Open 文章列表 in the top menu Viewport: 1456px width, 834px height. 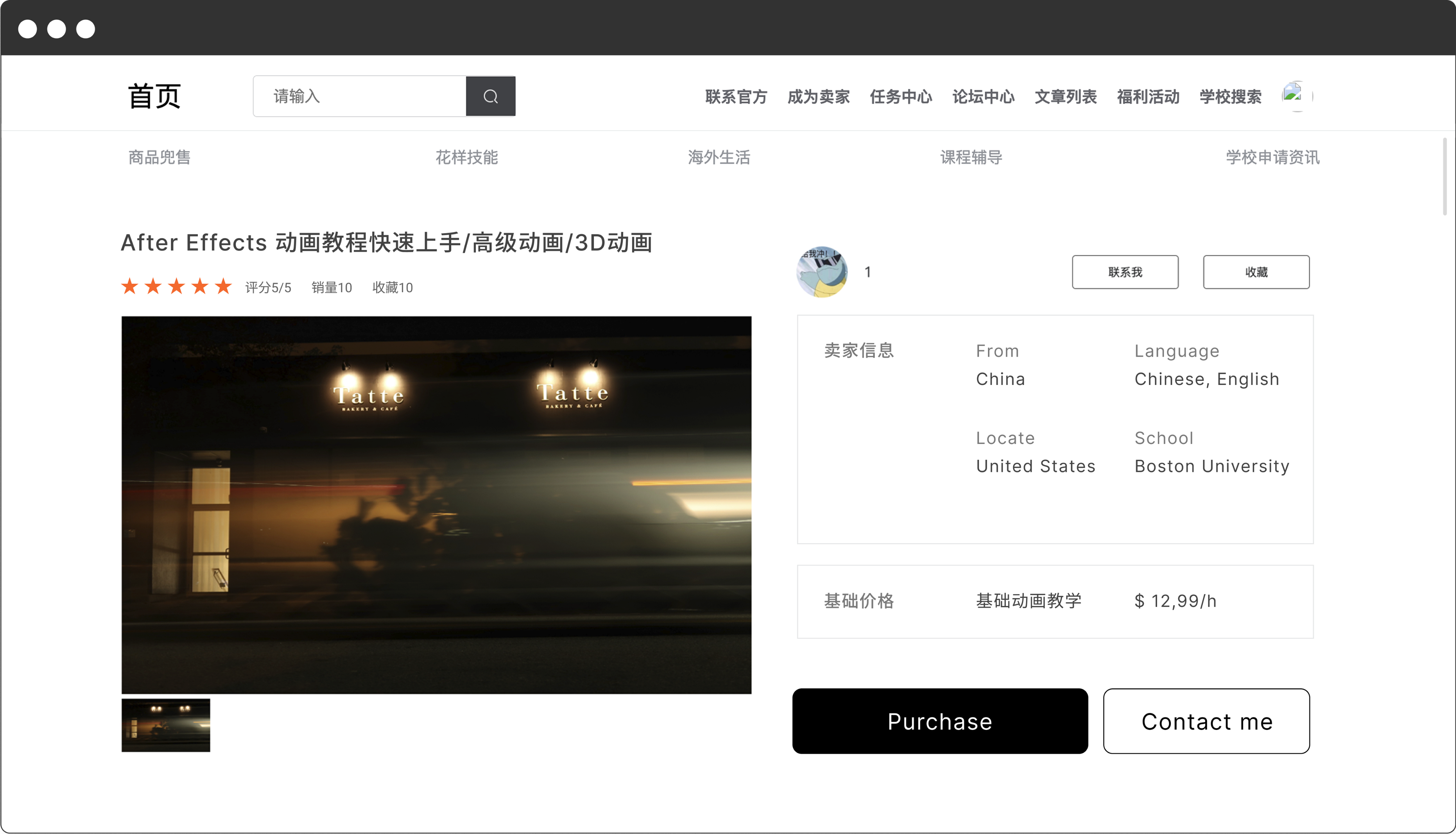(1066, 97)
